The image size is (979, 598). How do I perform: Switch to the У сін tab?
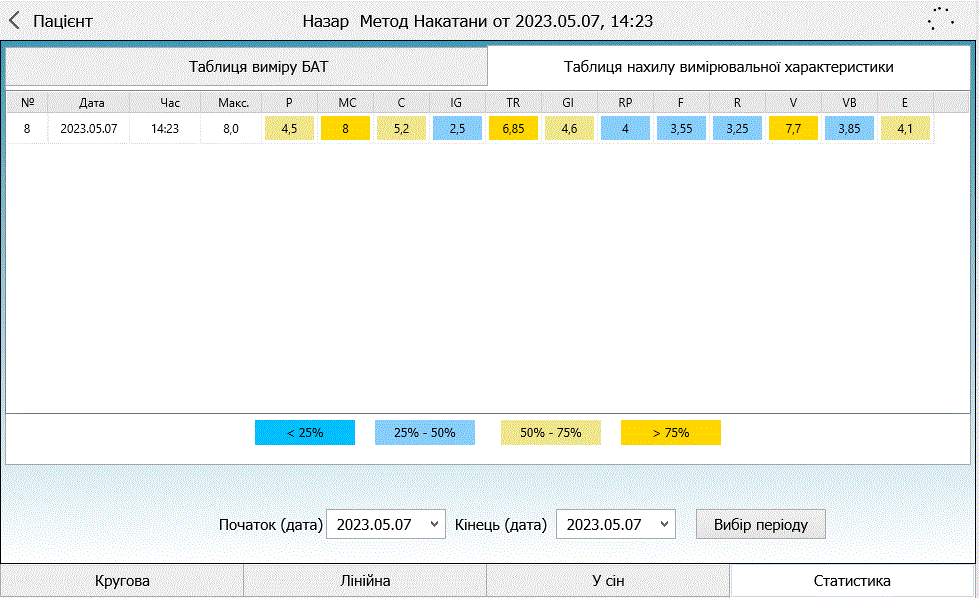[x=608, y=581]
